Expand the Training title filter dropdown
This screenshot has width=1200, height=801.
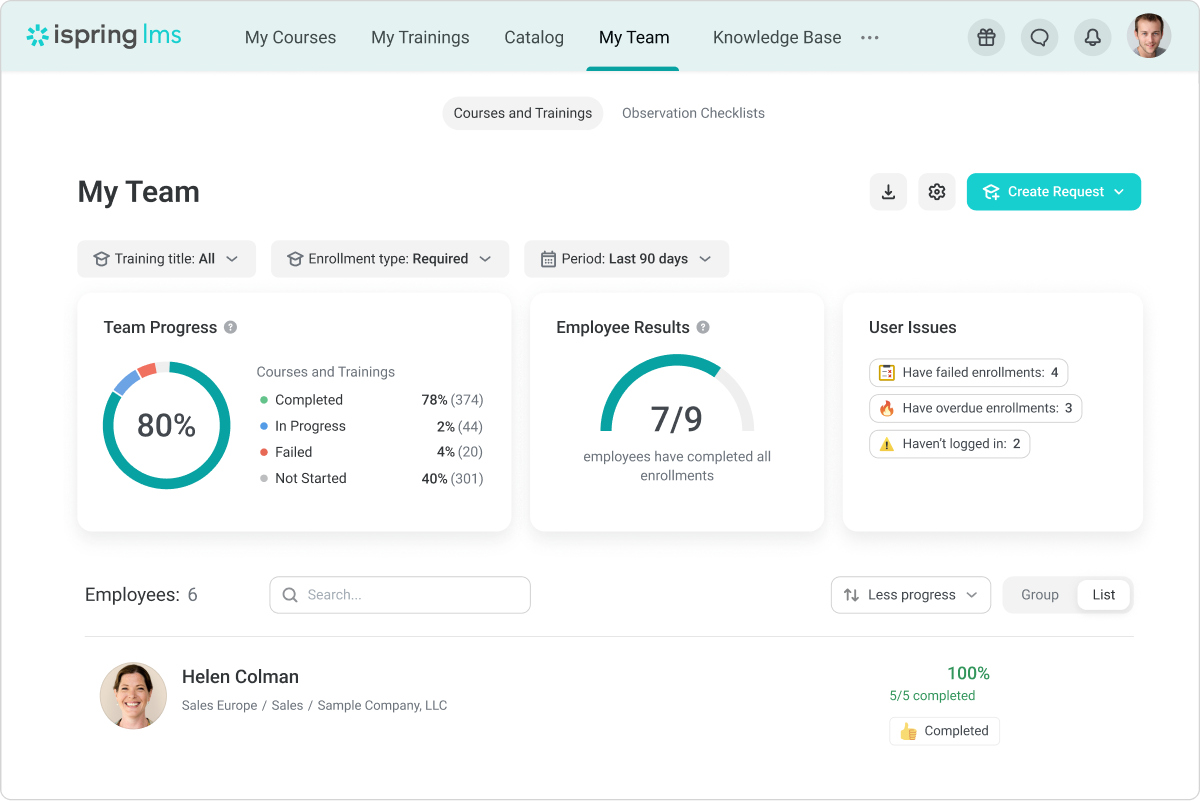(x=166, y=259)
